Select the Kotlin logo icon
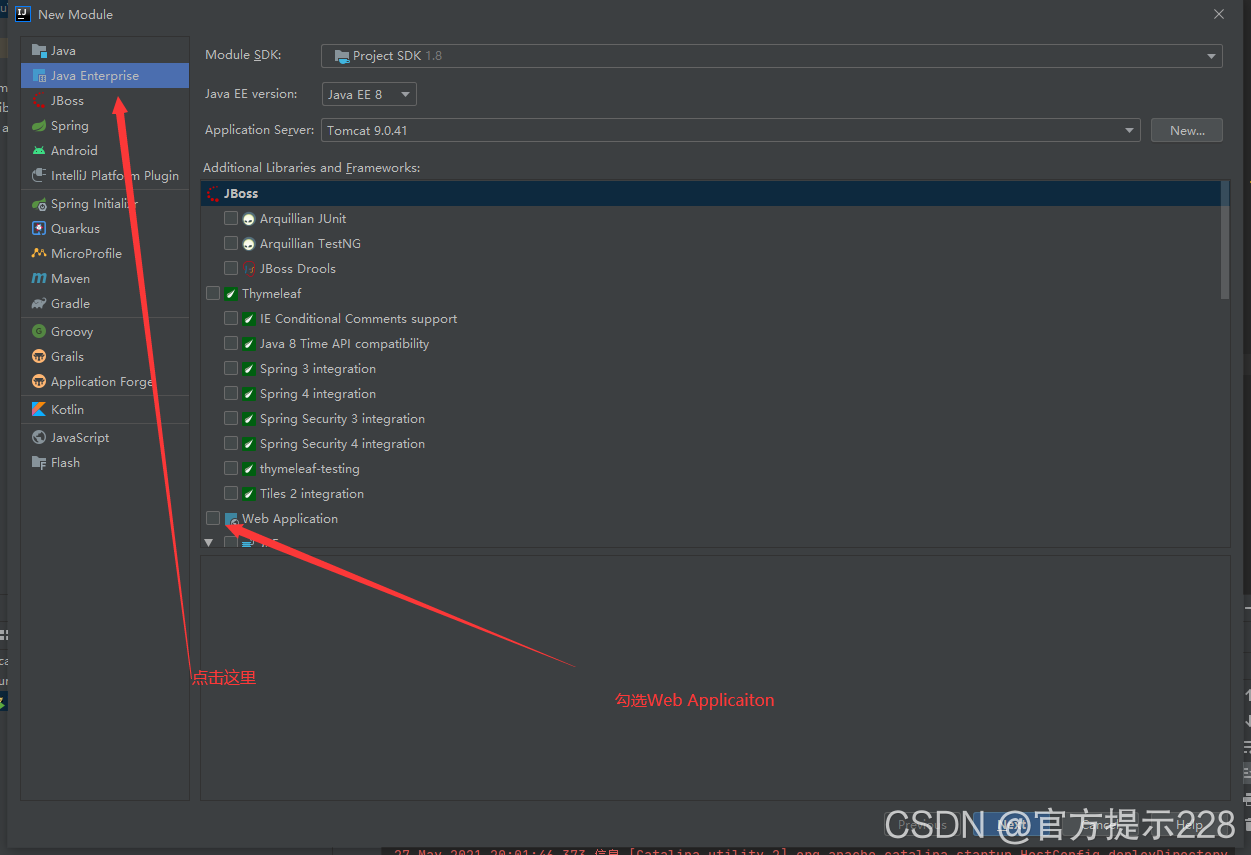This screenshot has width=1251, height=855. (39, 410)
